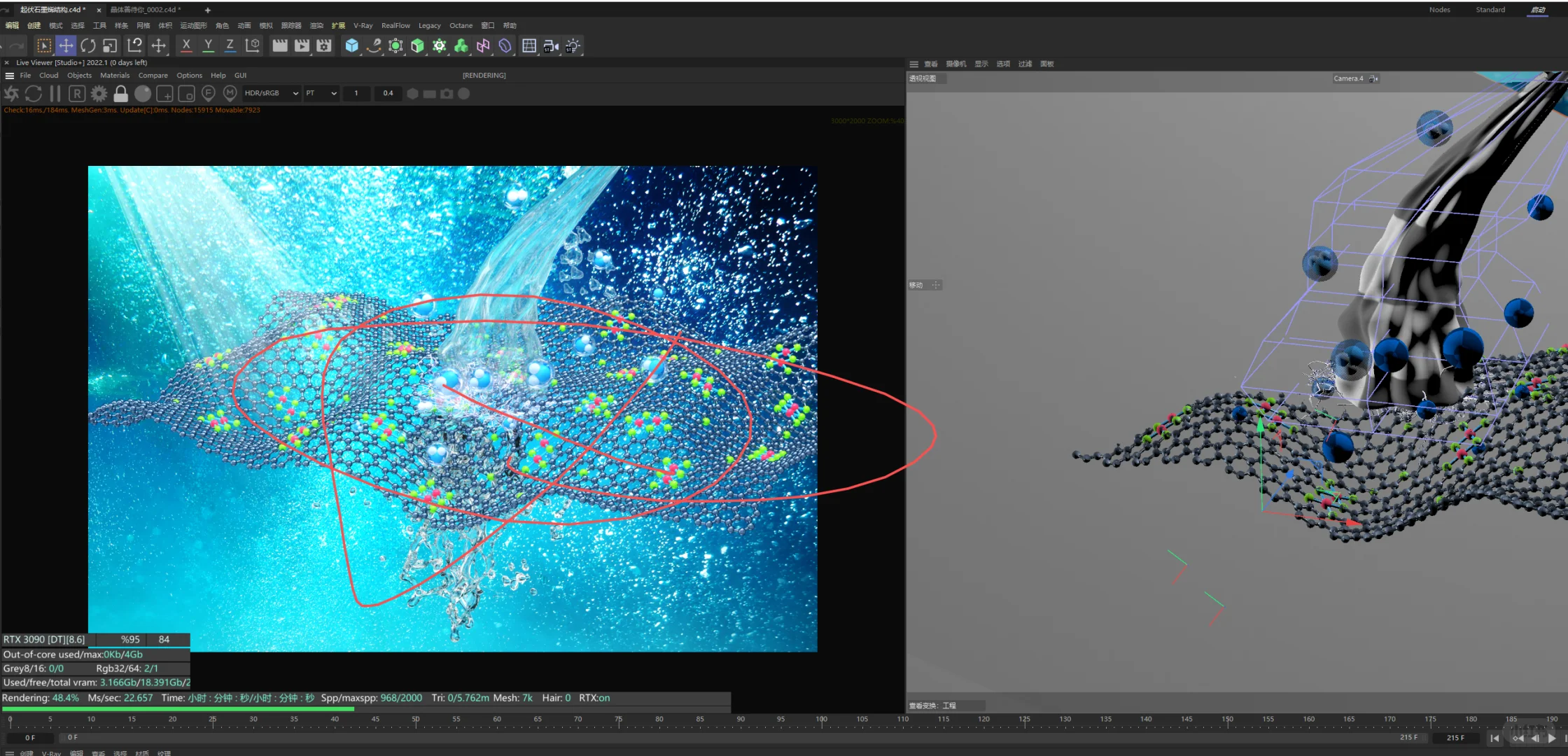This screenshot has width=1568, height=756.
Task: Add a Cube primitive object
Action: pyautogui.click(x=351, y=45)
